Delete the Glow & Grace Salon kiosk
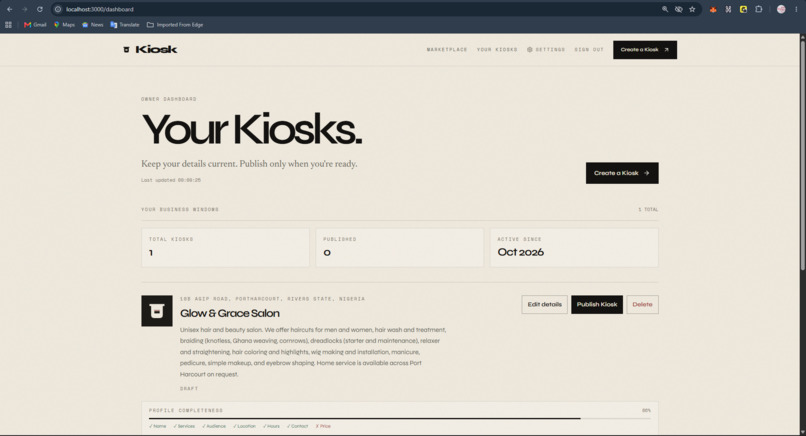The height and width of the screenshot is (436, 806). (642, 304)
